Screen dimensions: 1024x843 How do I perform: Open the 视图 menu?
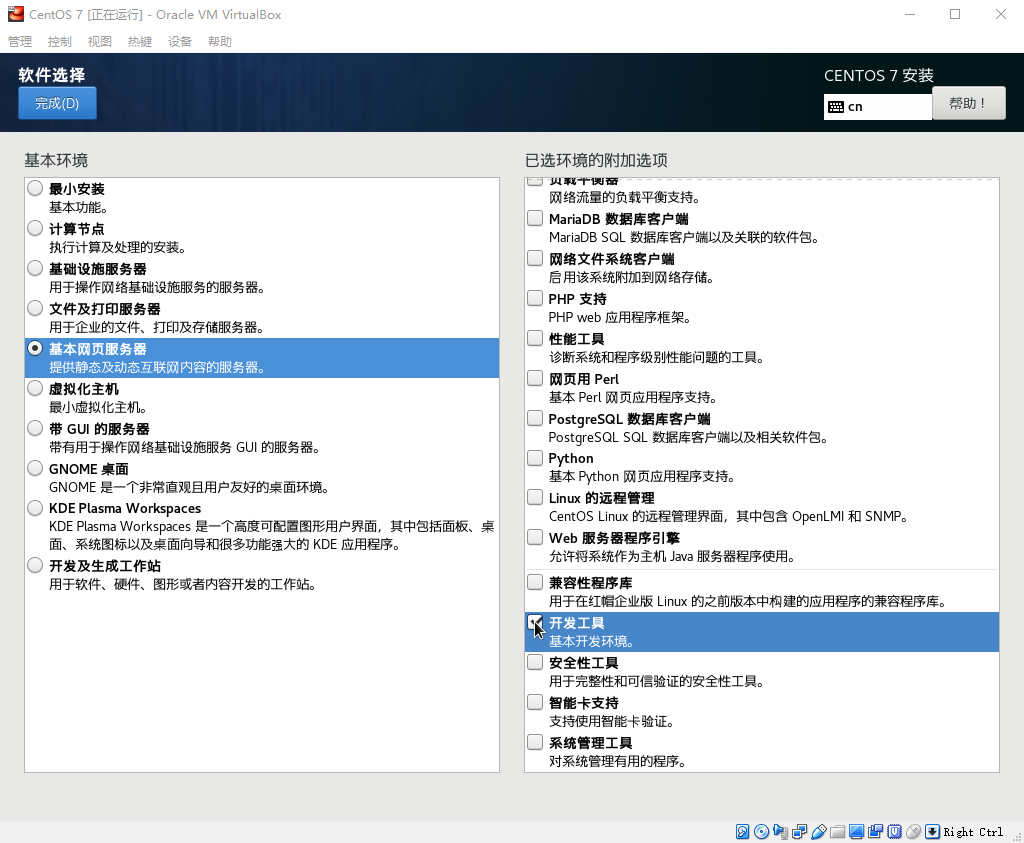click(x=99, y=41)
